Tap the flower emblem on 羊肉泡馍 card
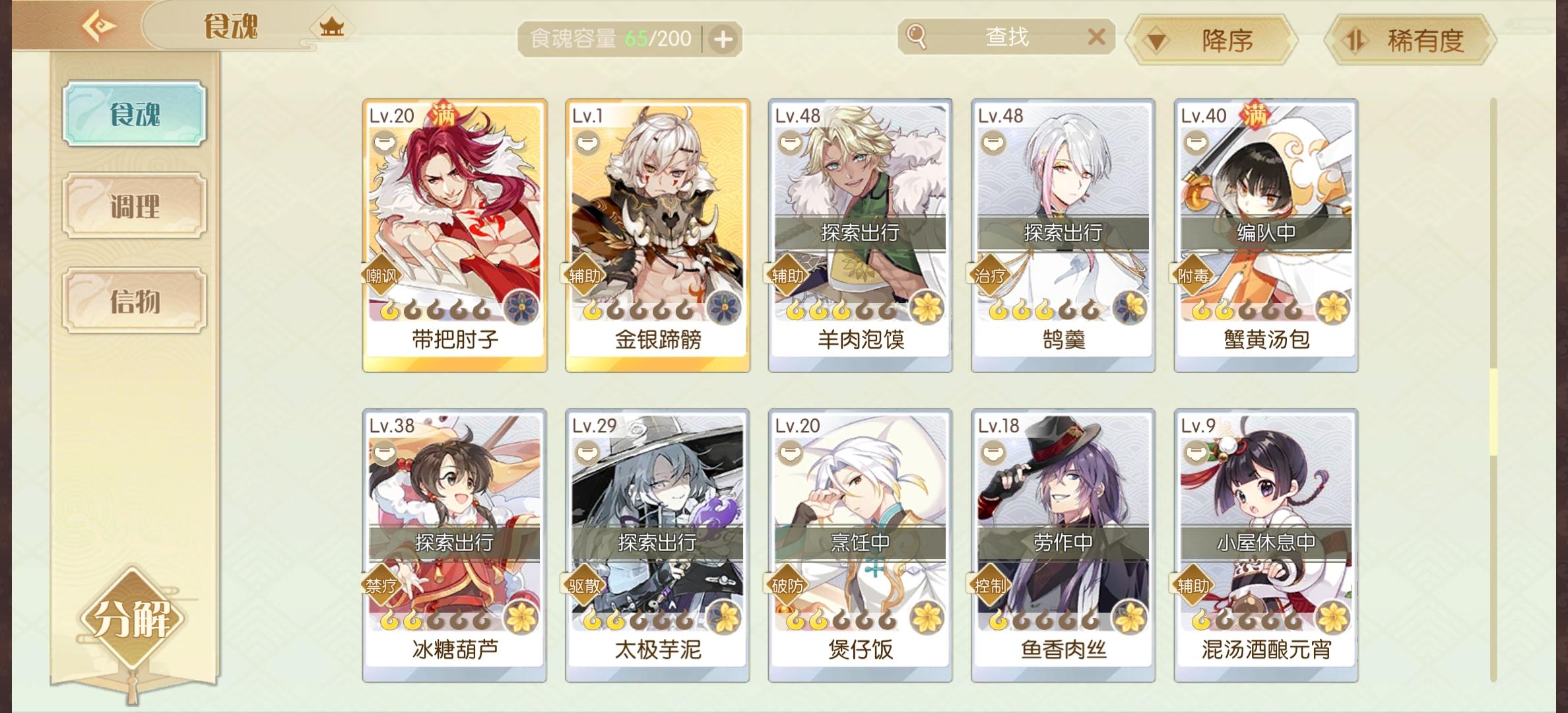 927,307
